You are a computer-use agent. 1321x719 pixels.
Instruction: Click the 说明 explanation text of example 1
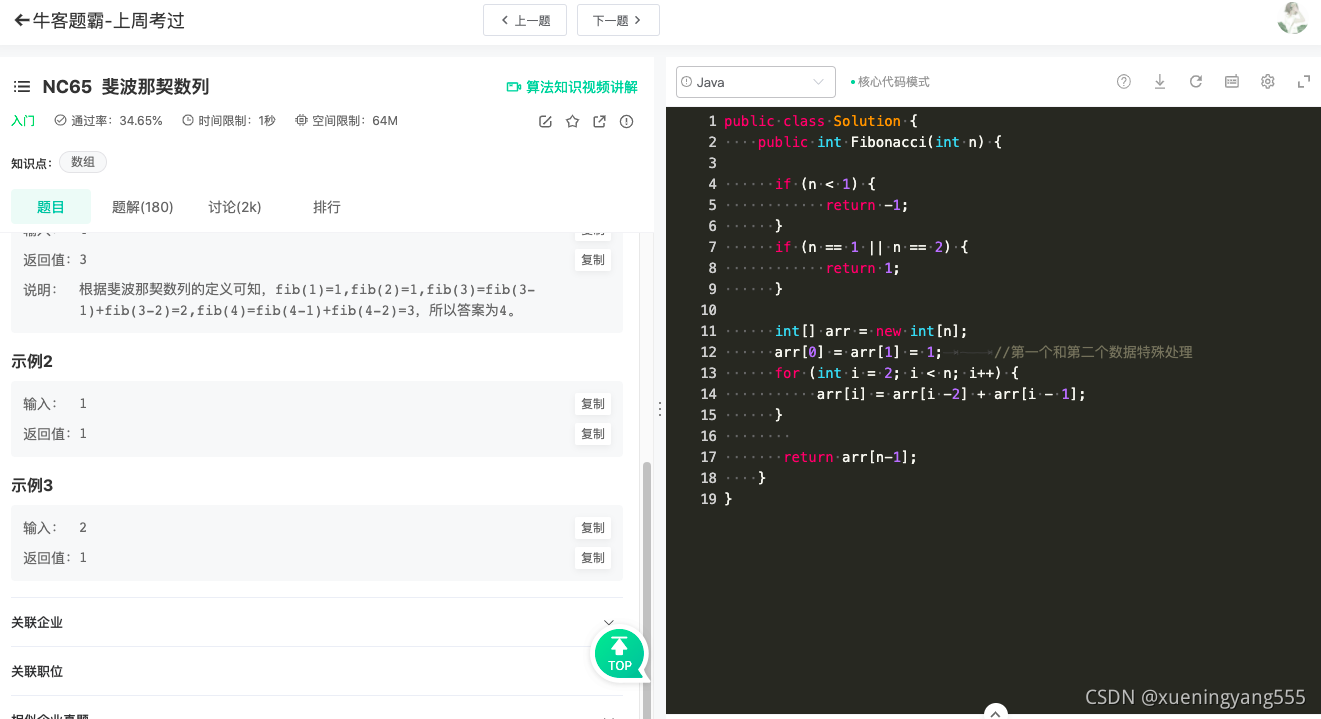tap(307, 300)
